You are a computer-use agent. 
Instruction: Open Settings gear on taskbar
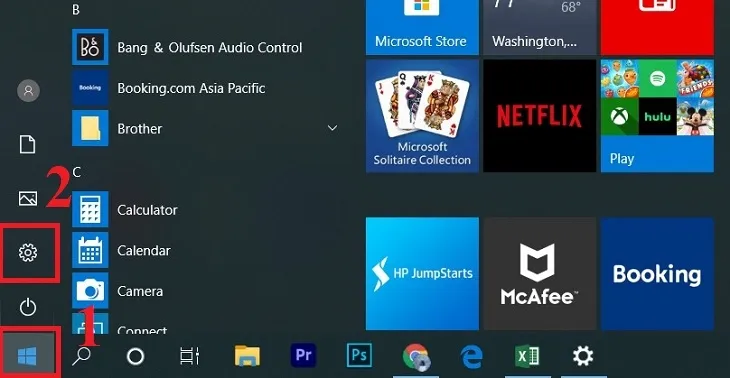pyautogui.click(x=583, y=357)
